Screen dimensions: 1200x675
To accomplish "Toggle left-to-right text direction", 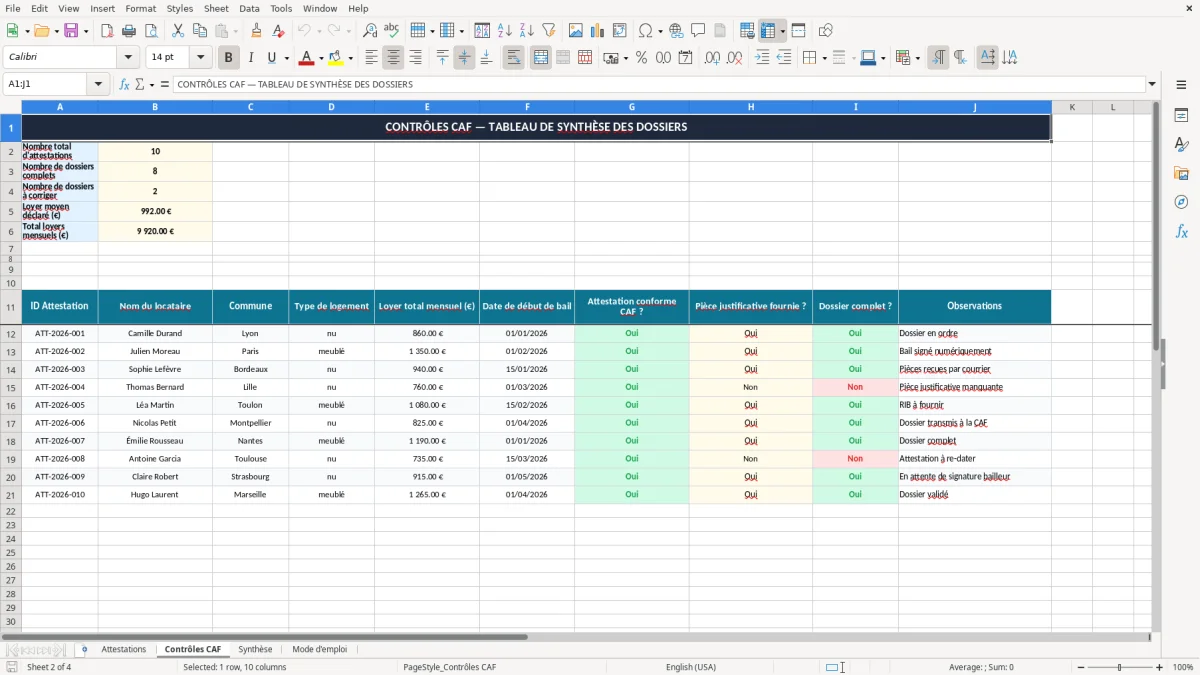I will coord(938,58).
